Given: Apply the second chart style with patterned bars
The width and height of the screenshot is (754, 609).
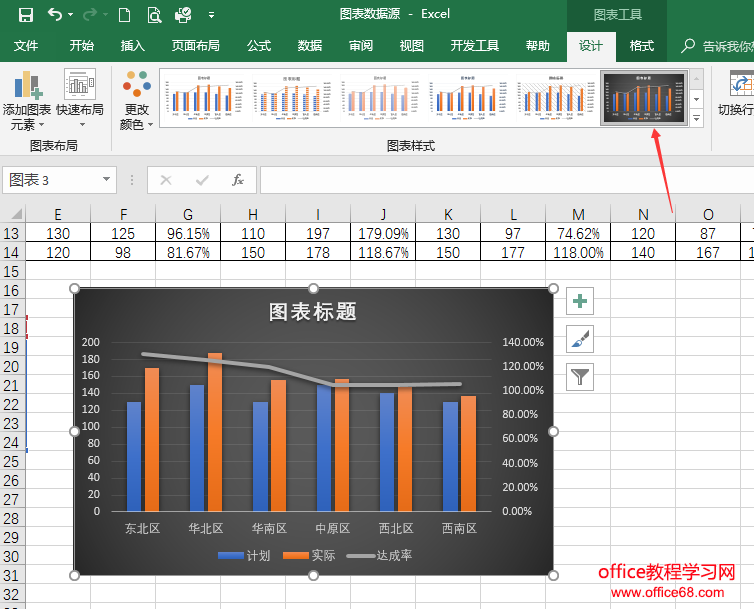Looking at the screenshot, I should [291, 98].
